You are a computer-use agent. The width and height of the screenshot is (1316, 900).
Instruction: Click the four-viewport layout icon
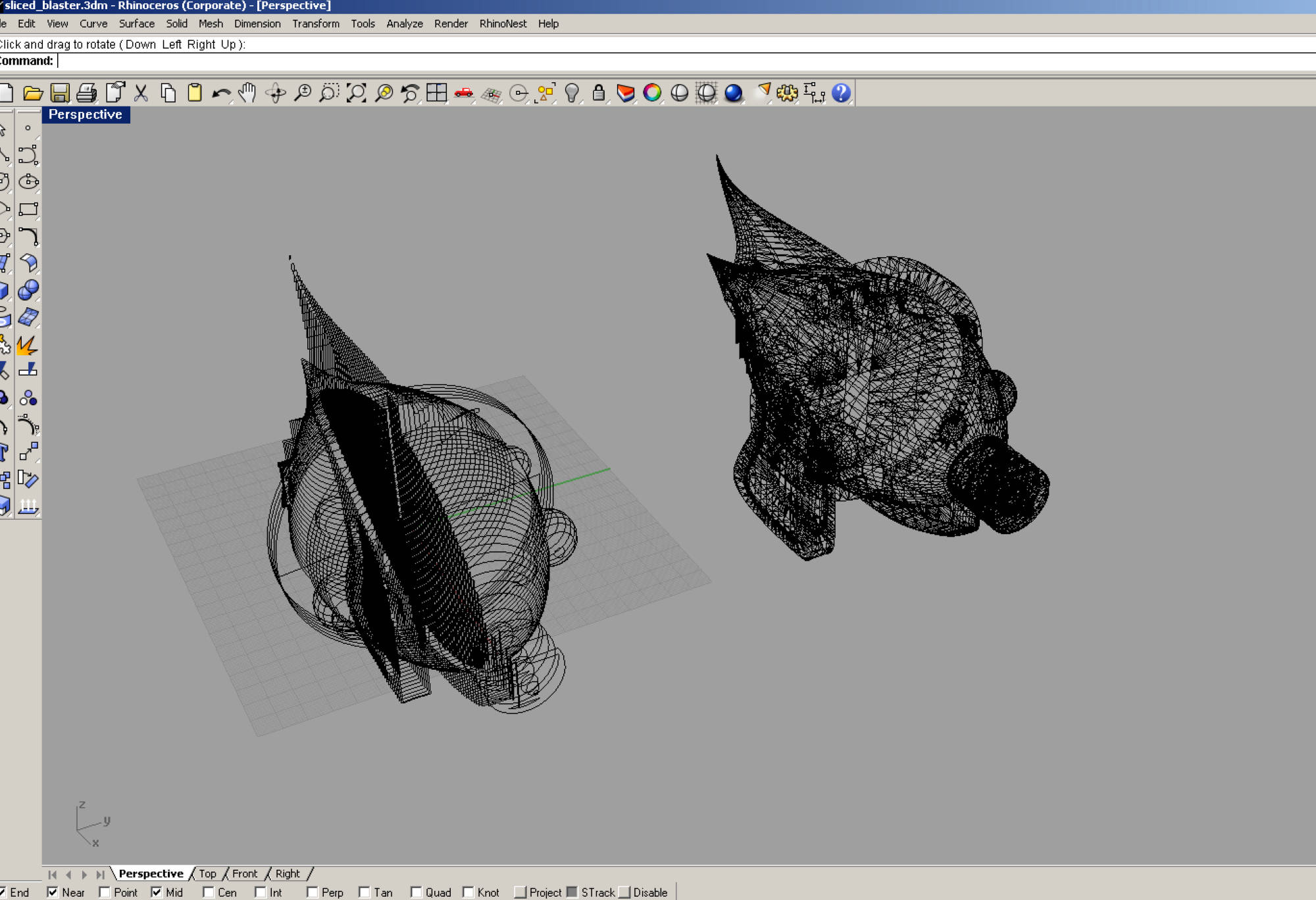pos(436,93)
